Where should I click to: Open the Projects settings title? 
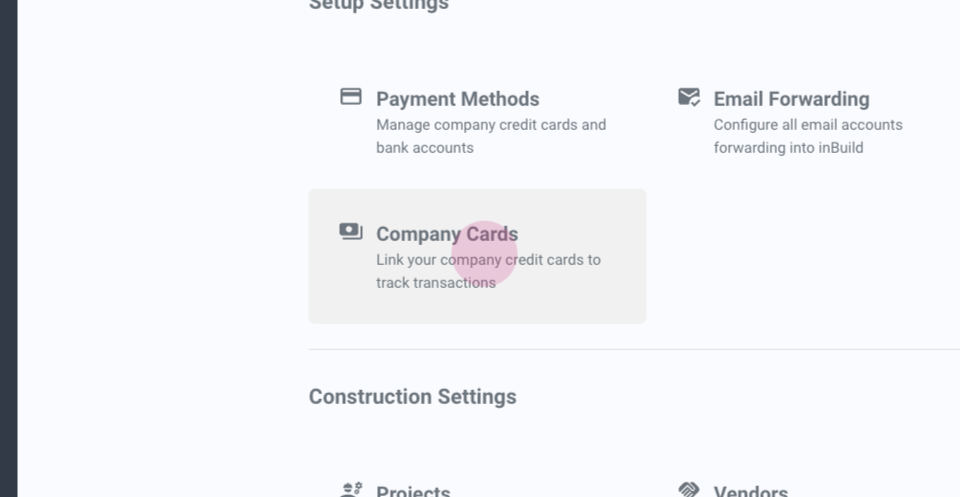point(413,491)
